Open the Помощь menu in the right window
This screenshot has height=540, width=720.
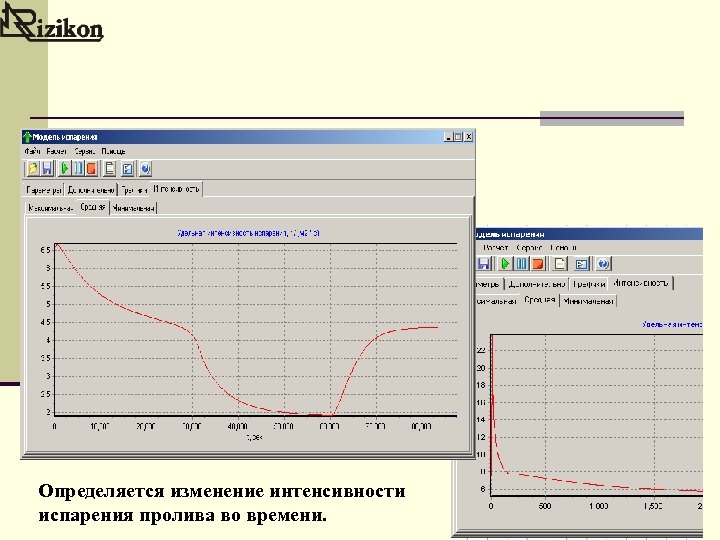[x=563, y=248]
